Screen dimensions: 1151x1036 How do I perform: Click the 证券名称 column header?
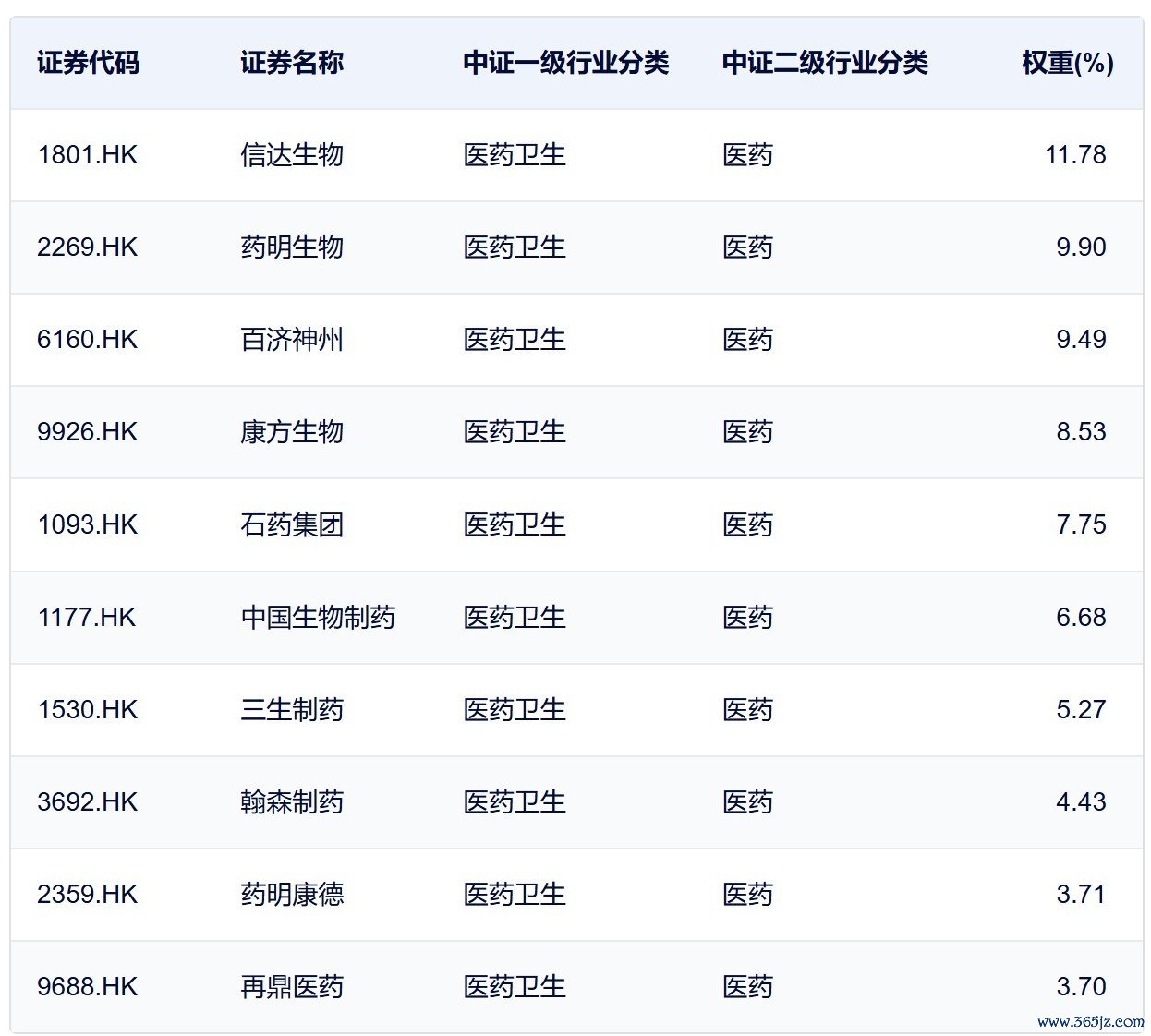[292, 63]
